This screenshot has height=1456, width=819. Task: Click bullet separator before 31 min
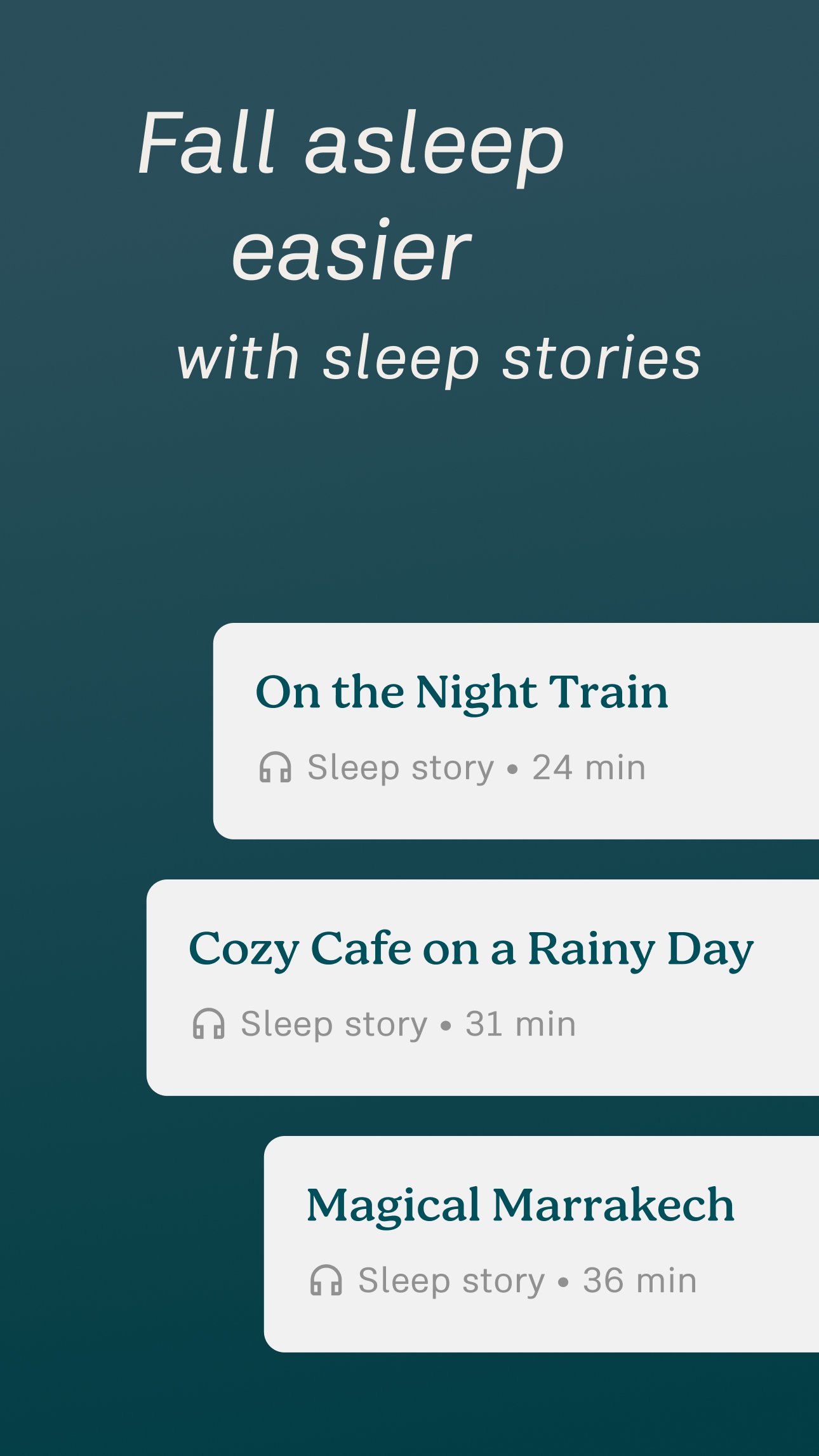(x=446, y=1026)
